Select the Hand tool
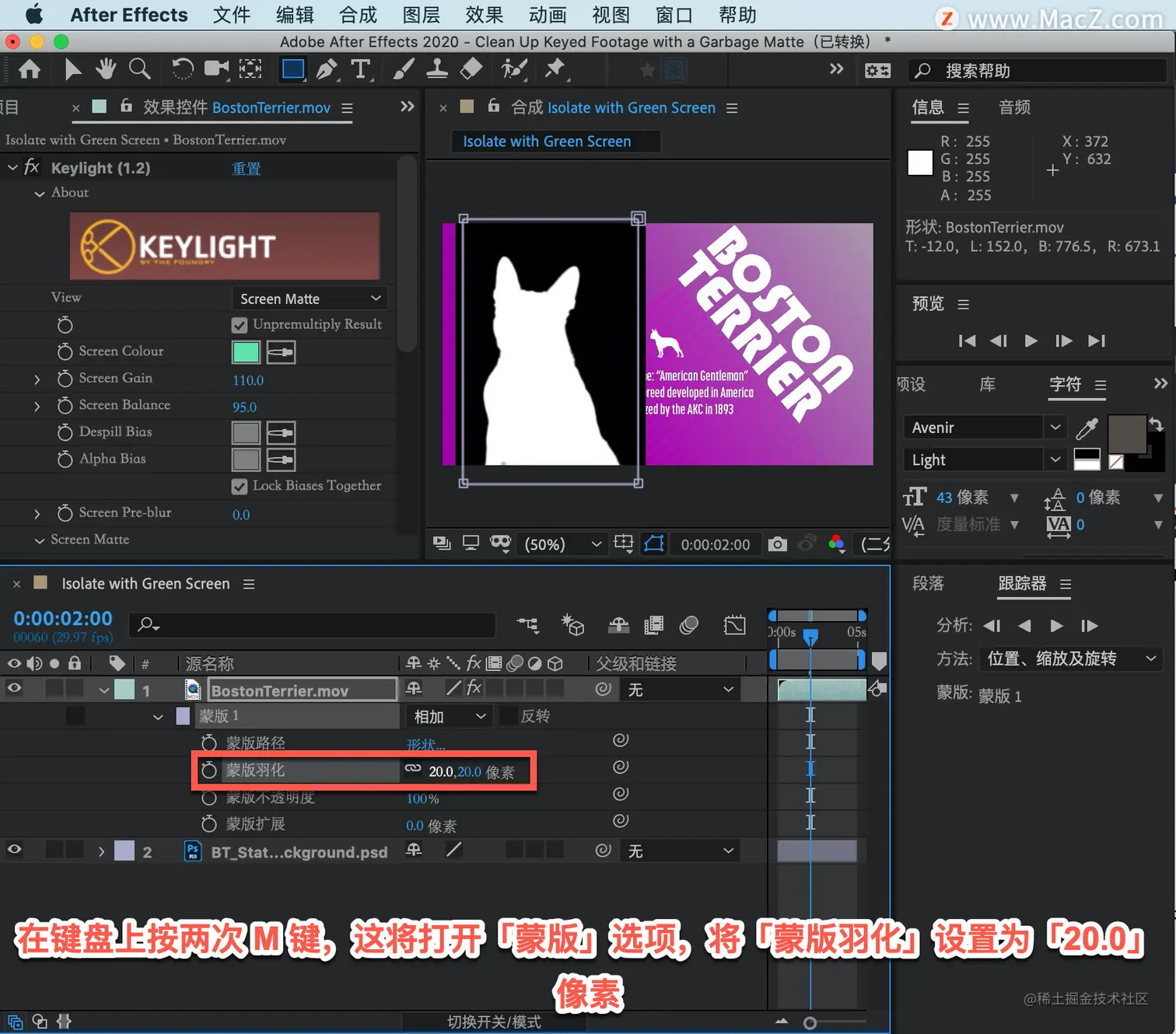 106,70
